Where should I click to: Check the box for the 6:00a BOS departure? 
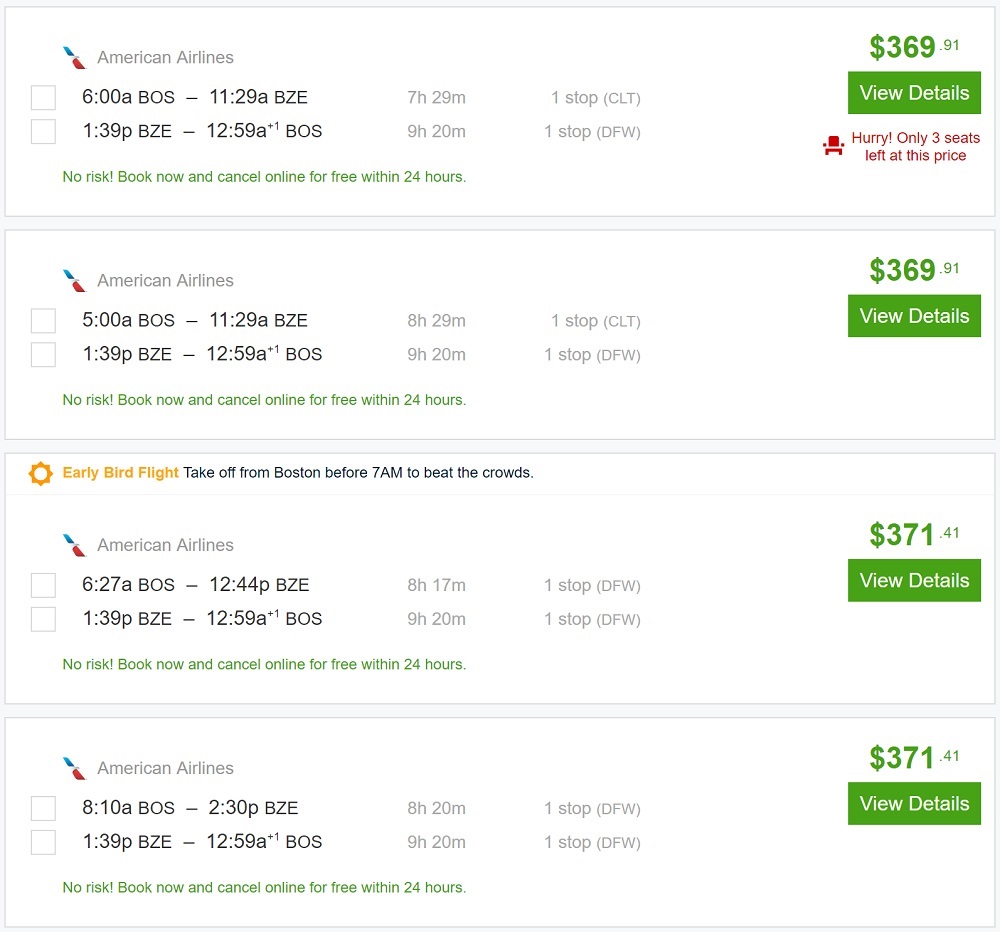pos(43,98)
